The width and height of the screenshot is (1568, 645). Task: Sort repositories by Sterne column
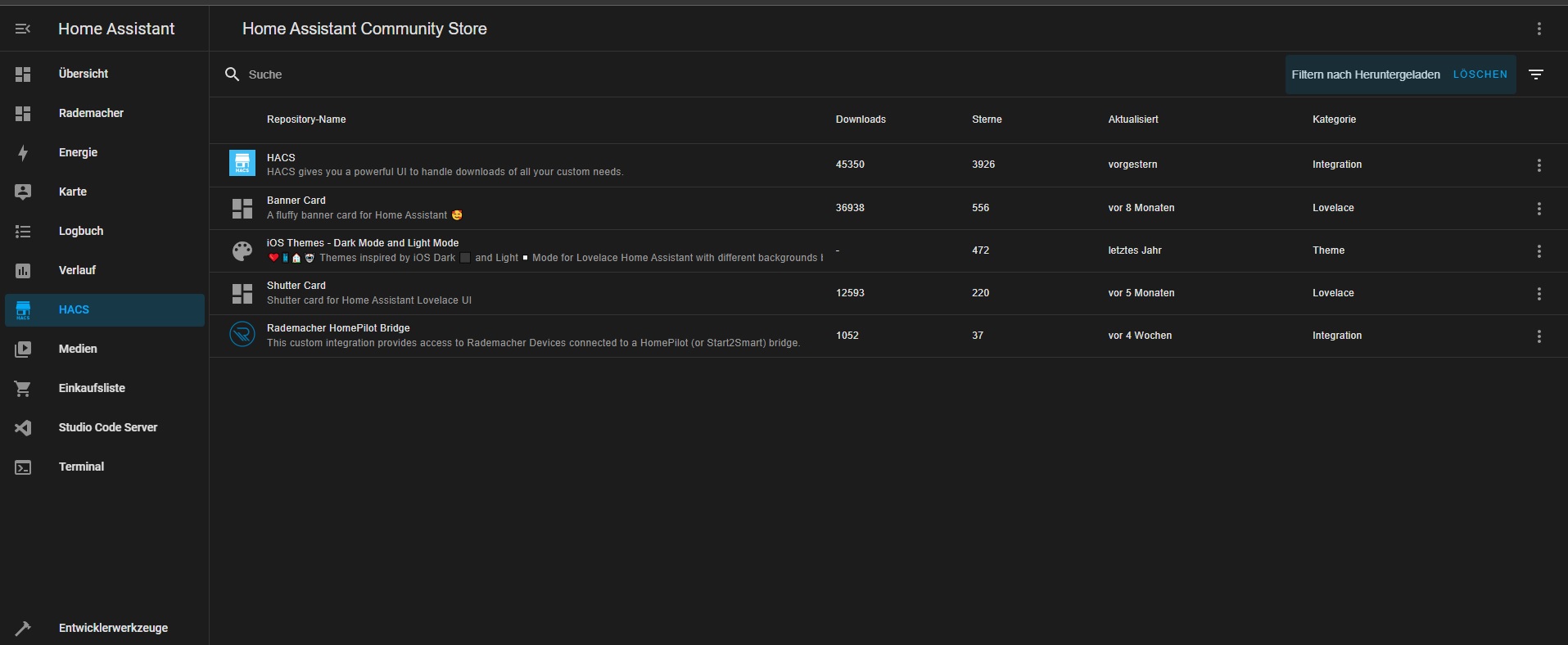(986, 120)
